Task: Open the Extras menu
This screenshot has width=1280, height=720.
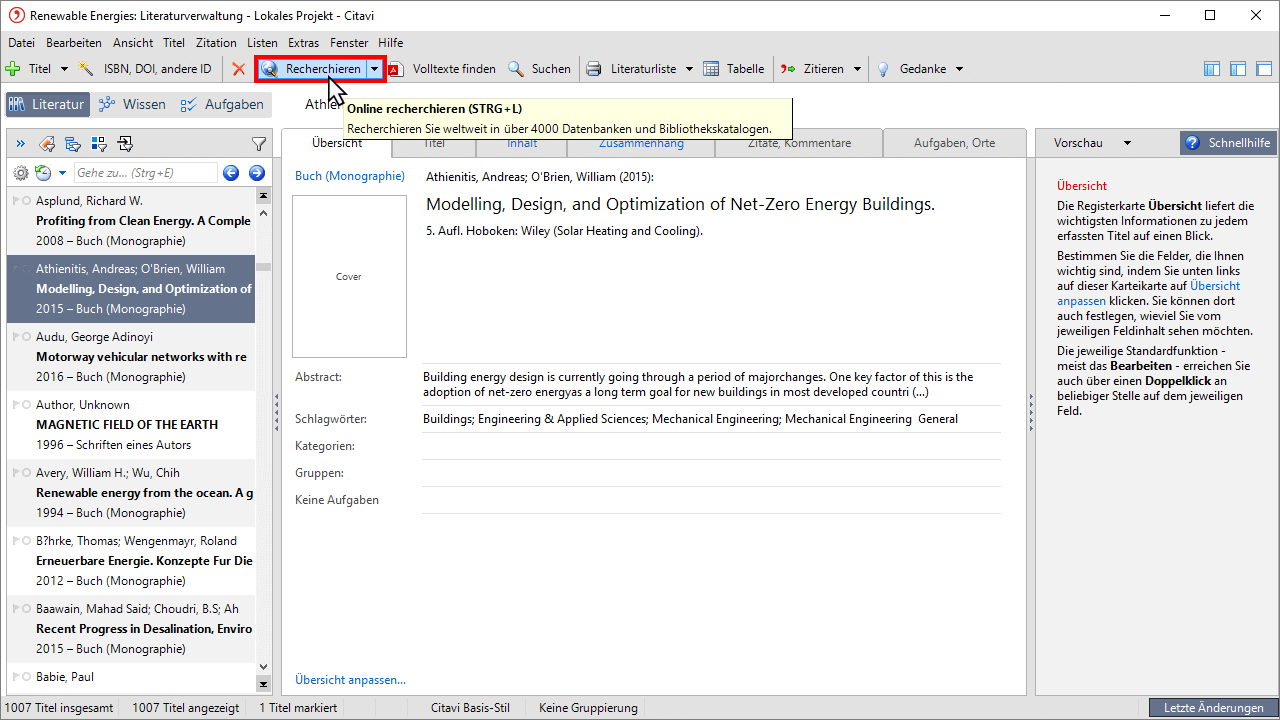Action: tap(303, 43)
